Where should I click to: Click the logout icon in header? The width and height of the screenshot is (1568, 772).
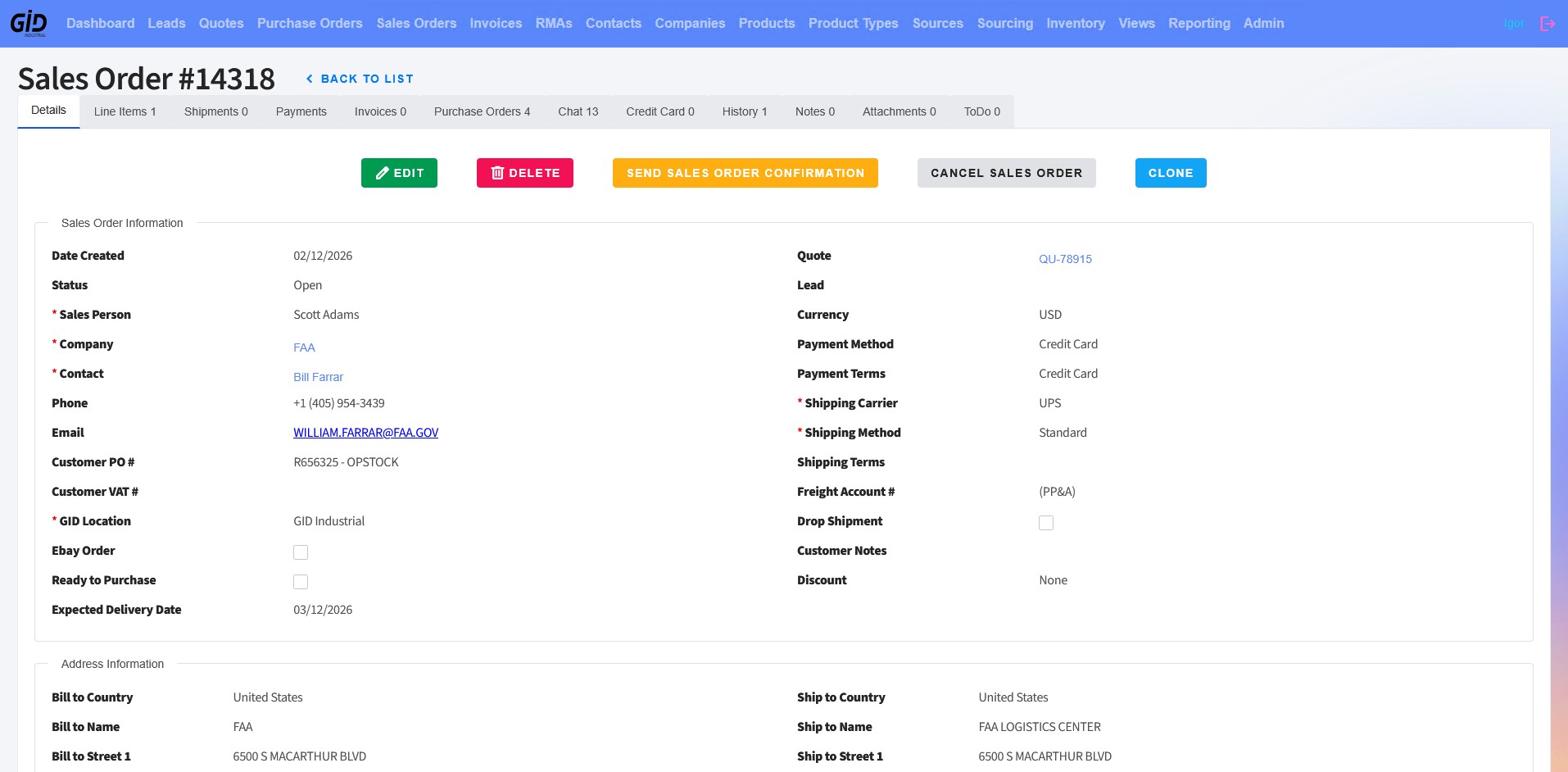pos(1547,24)
